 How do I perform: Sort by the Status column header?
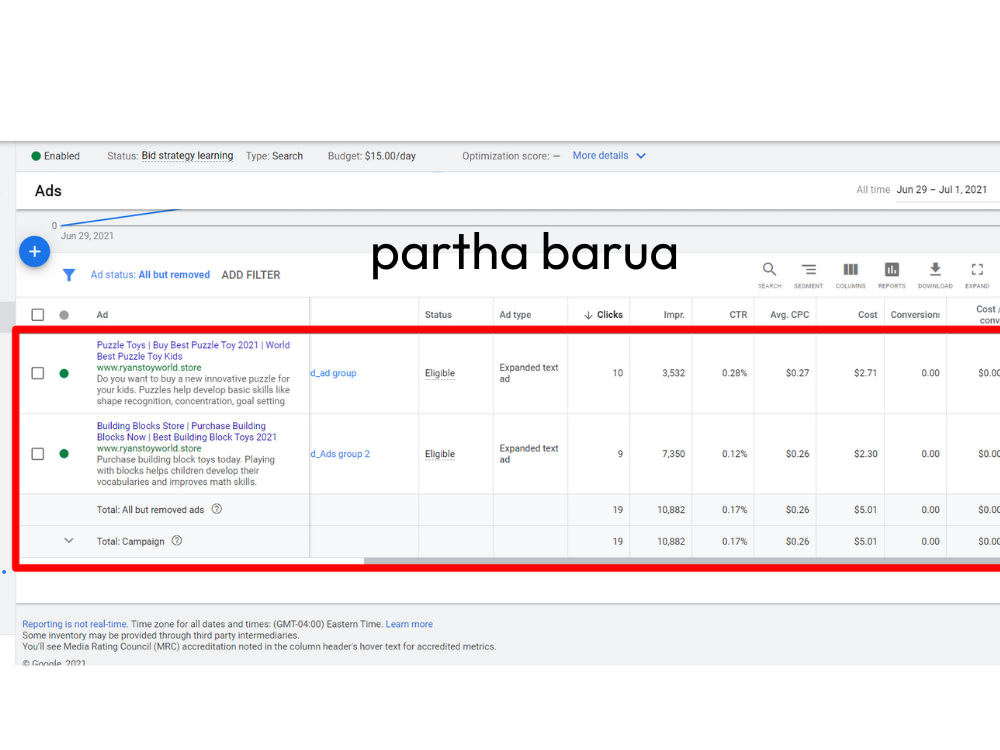[x=438, y=314]
